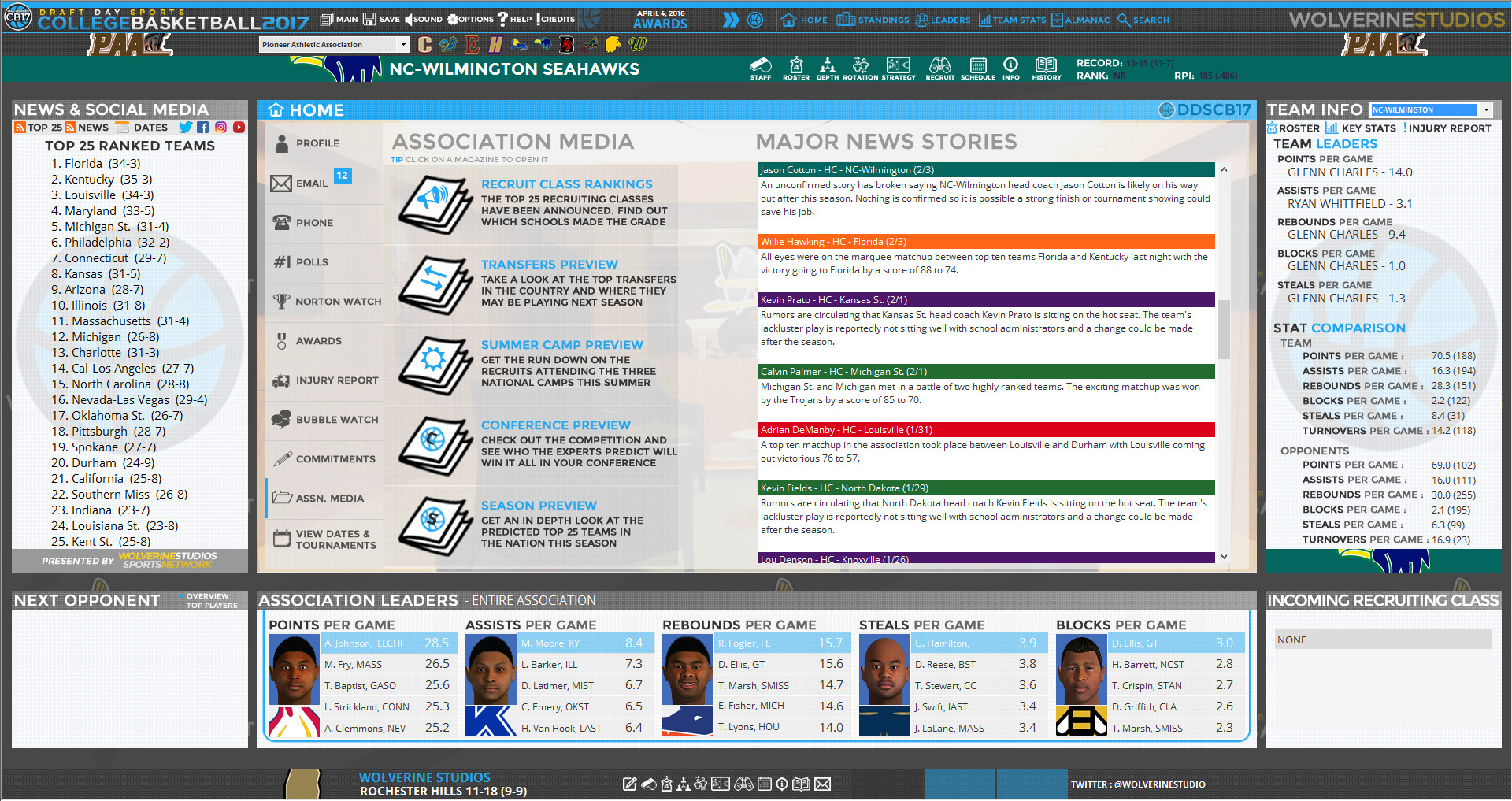The width and height of the screenshot is (1512, 801).
Task: Open the team Schedule calendar icon
Action: point(978,69)
